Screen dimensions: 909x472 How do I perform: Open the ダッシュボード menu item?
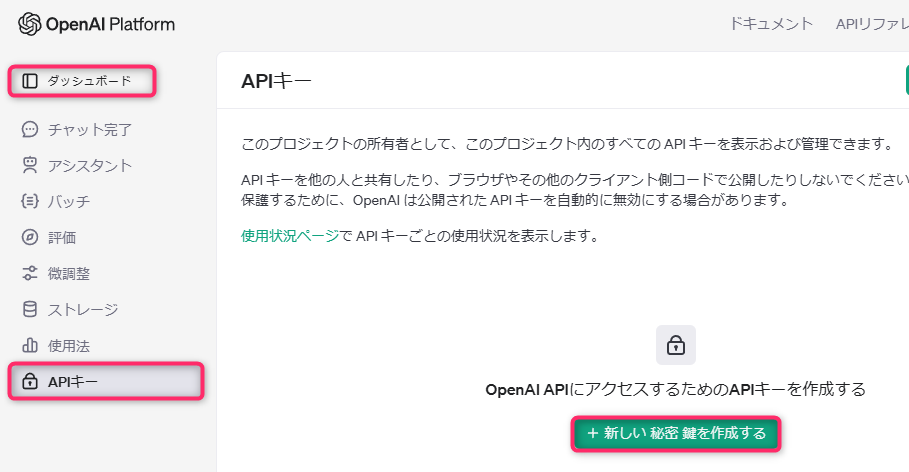[89, 81]
